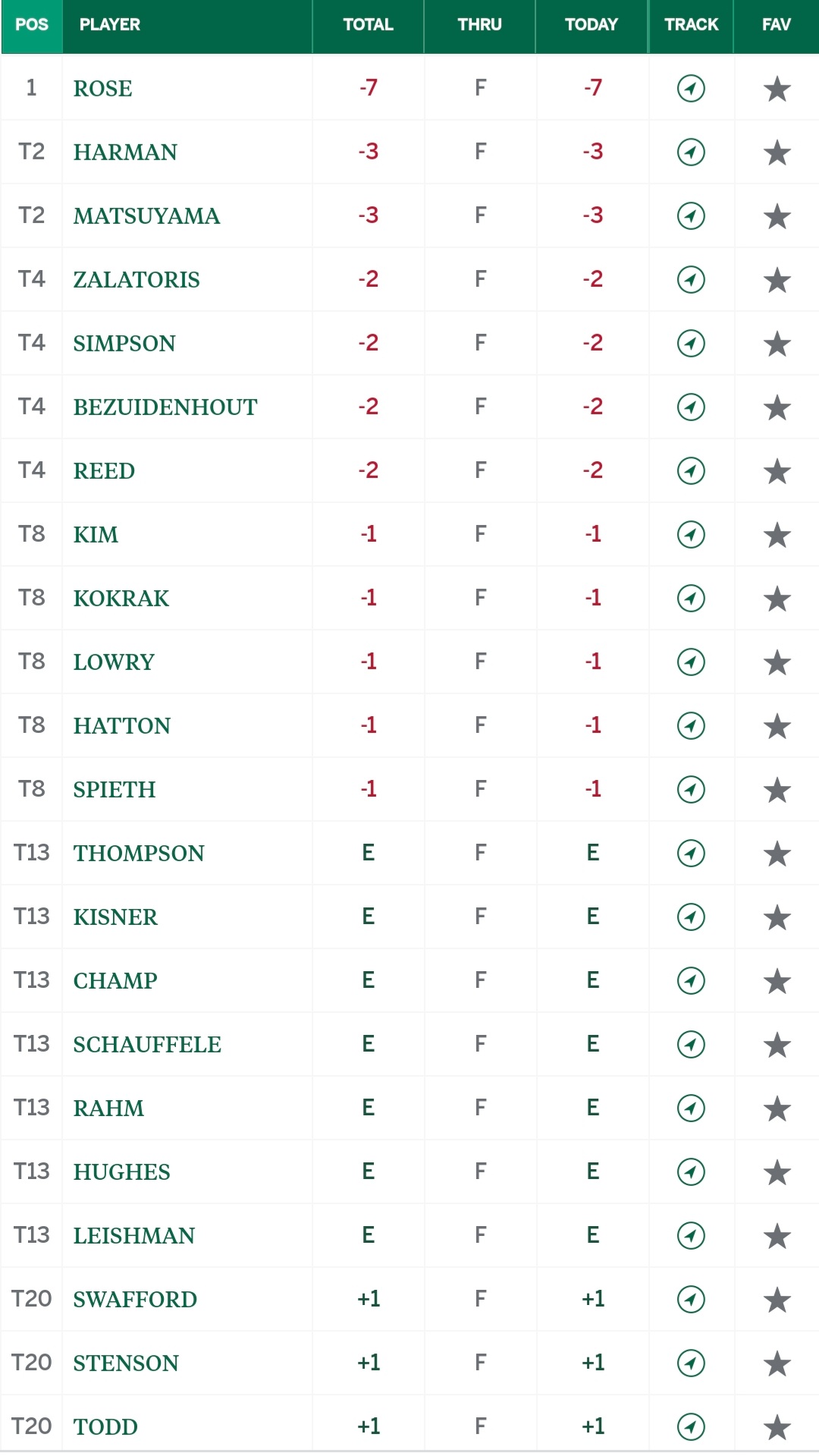Track Schauffele's shots with the track icon
Image resolution: width=819 pixels, height=1456 pixels.
tap(691, 1044)
